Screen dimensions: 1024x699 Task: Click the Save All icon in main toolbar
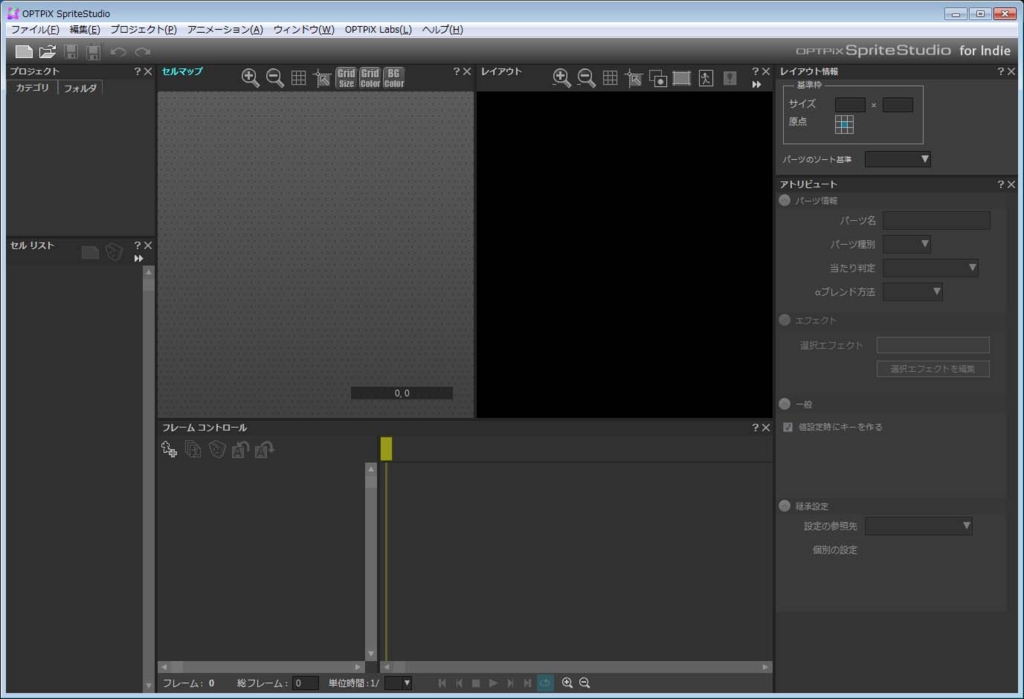93,51
